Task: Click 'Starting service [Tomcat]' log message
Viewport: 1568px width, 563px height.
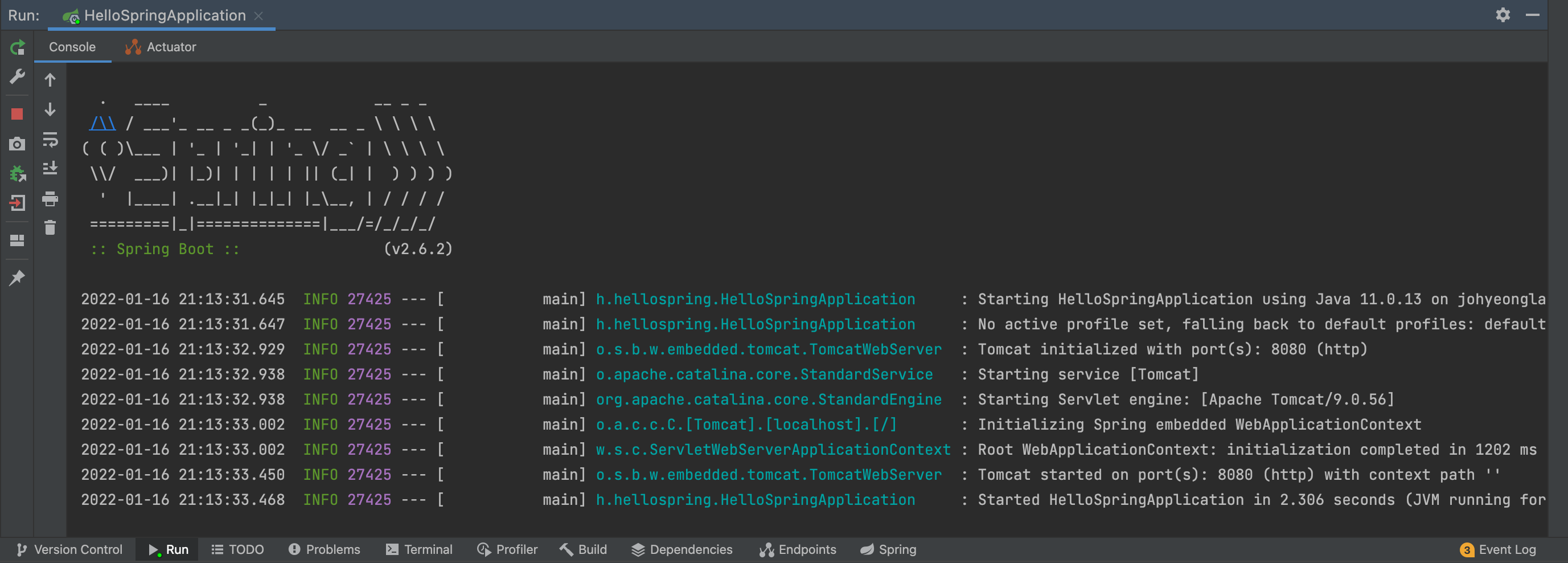Action: (x=1089, y=374)
